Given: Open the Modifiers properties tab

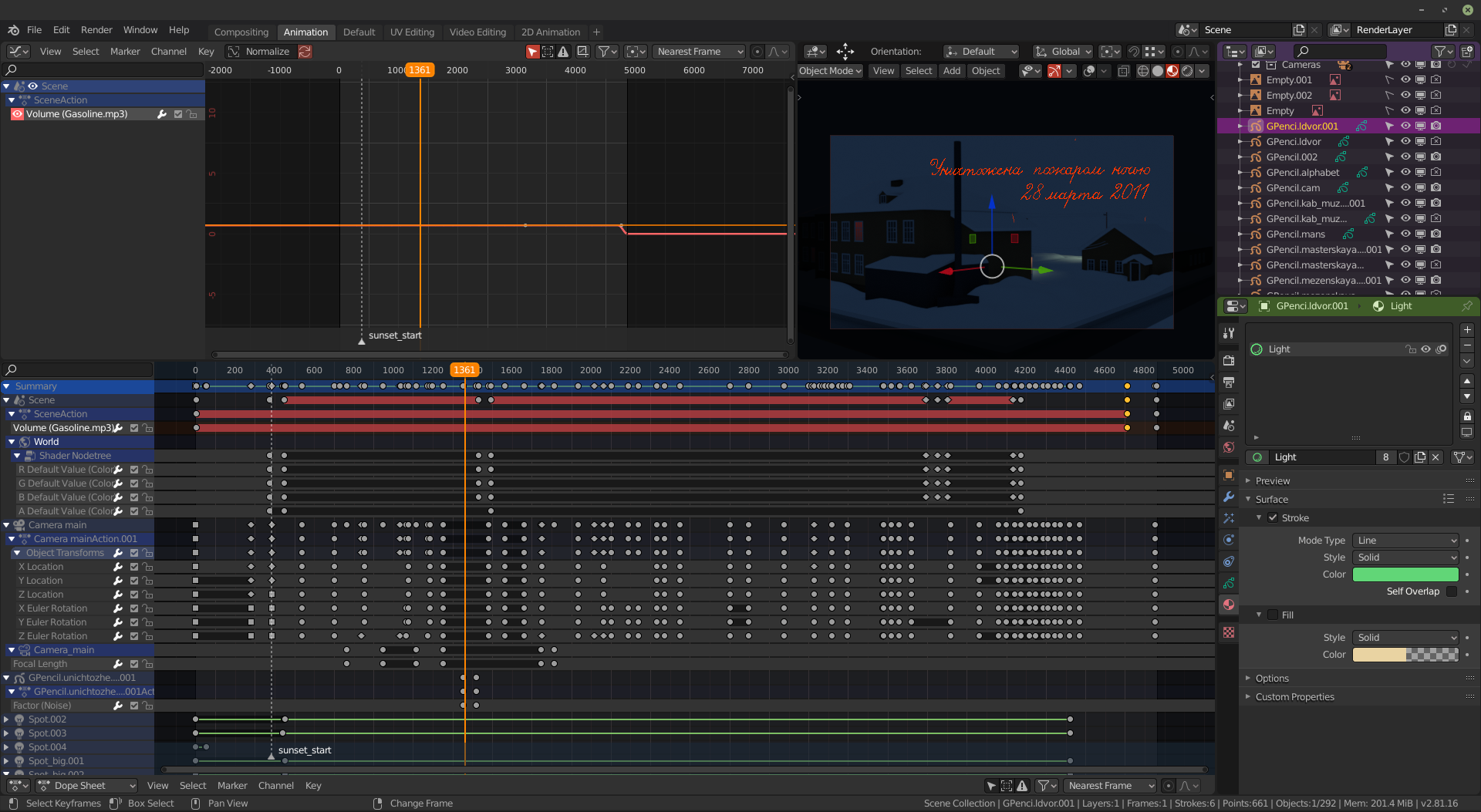Looking at the screenshot, I should 1229,497.
